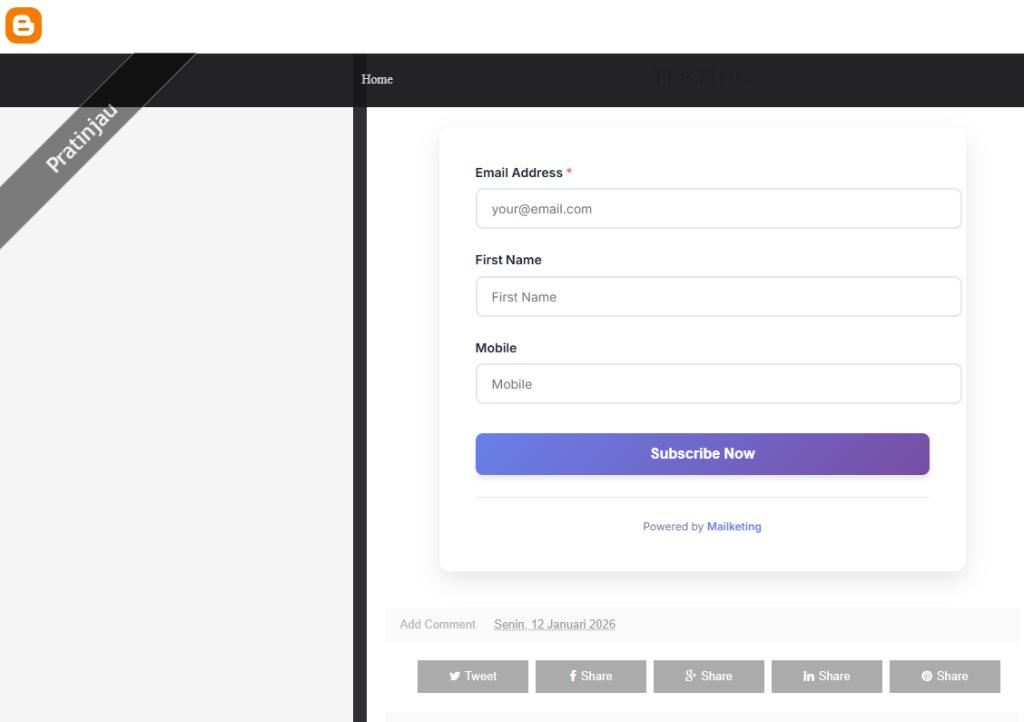Click the Powered by footer text
The height and width of the screenshot is (722, 1024).
pos(672,527)
